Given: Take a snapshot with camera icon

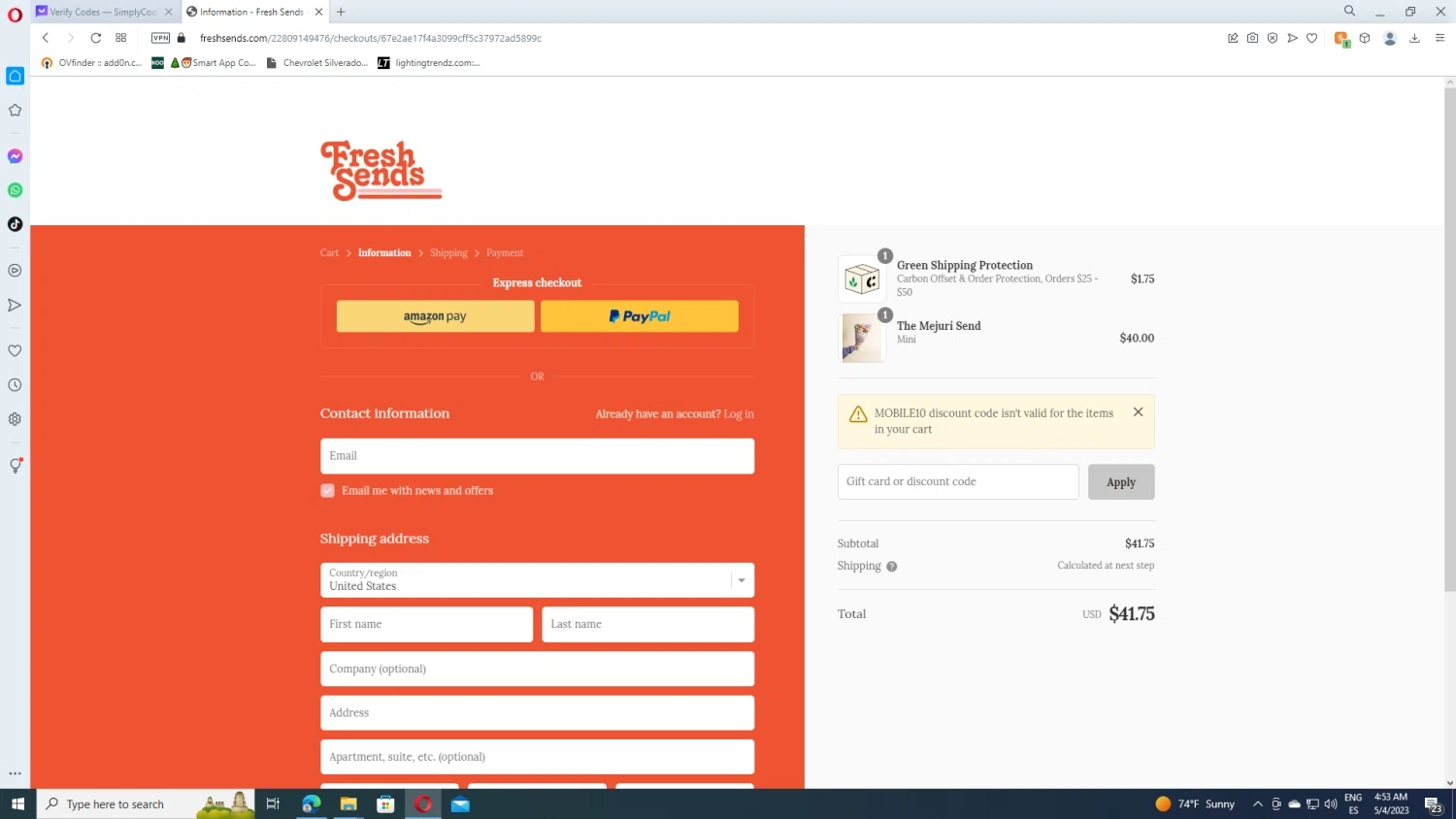Looking at the screenshot, I should pos(1252,38).
